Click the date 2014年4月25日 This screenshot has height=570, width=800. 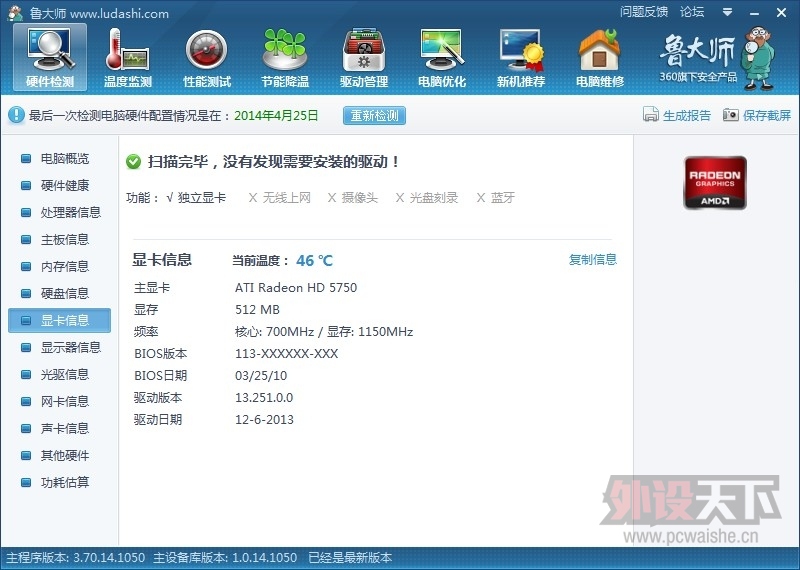276,115
